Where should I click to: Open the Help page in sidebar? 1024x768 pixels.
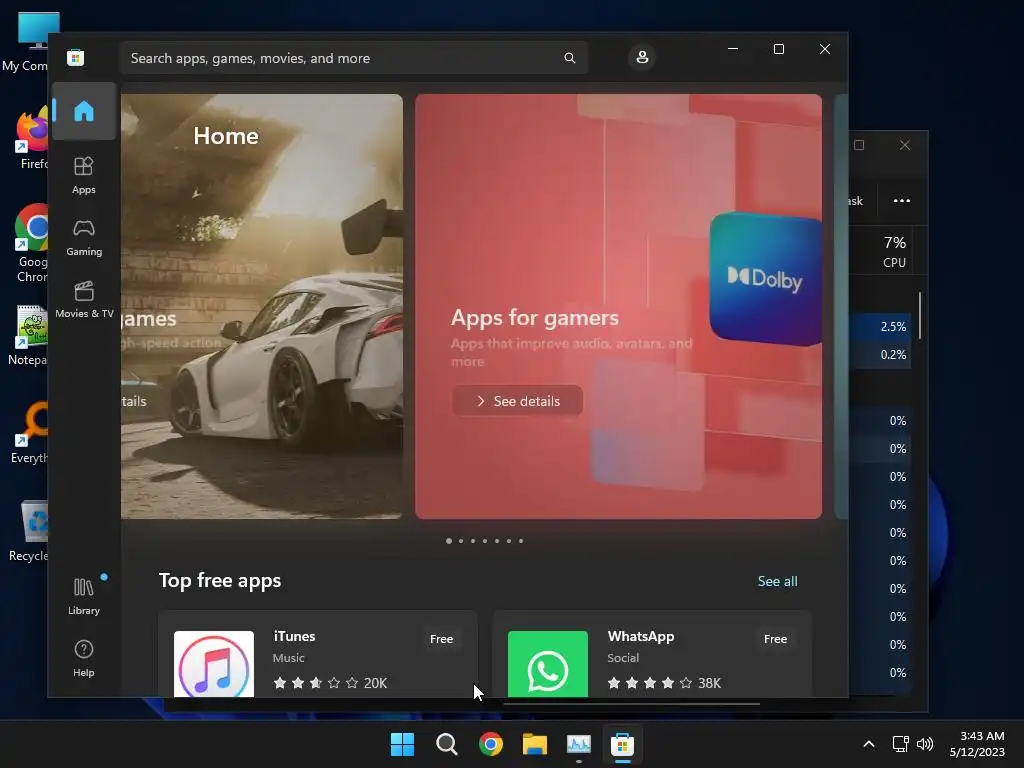84,658
